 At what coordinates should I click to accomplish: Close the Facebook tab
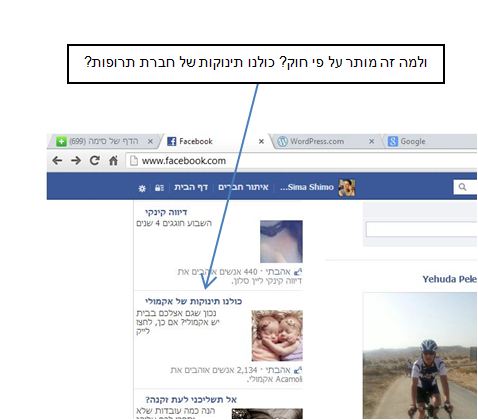(261, 141)
